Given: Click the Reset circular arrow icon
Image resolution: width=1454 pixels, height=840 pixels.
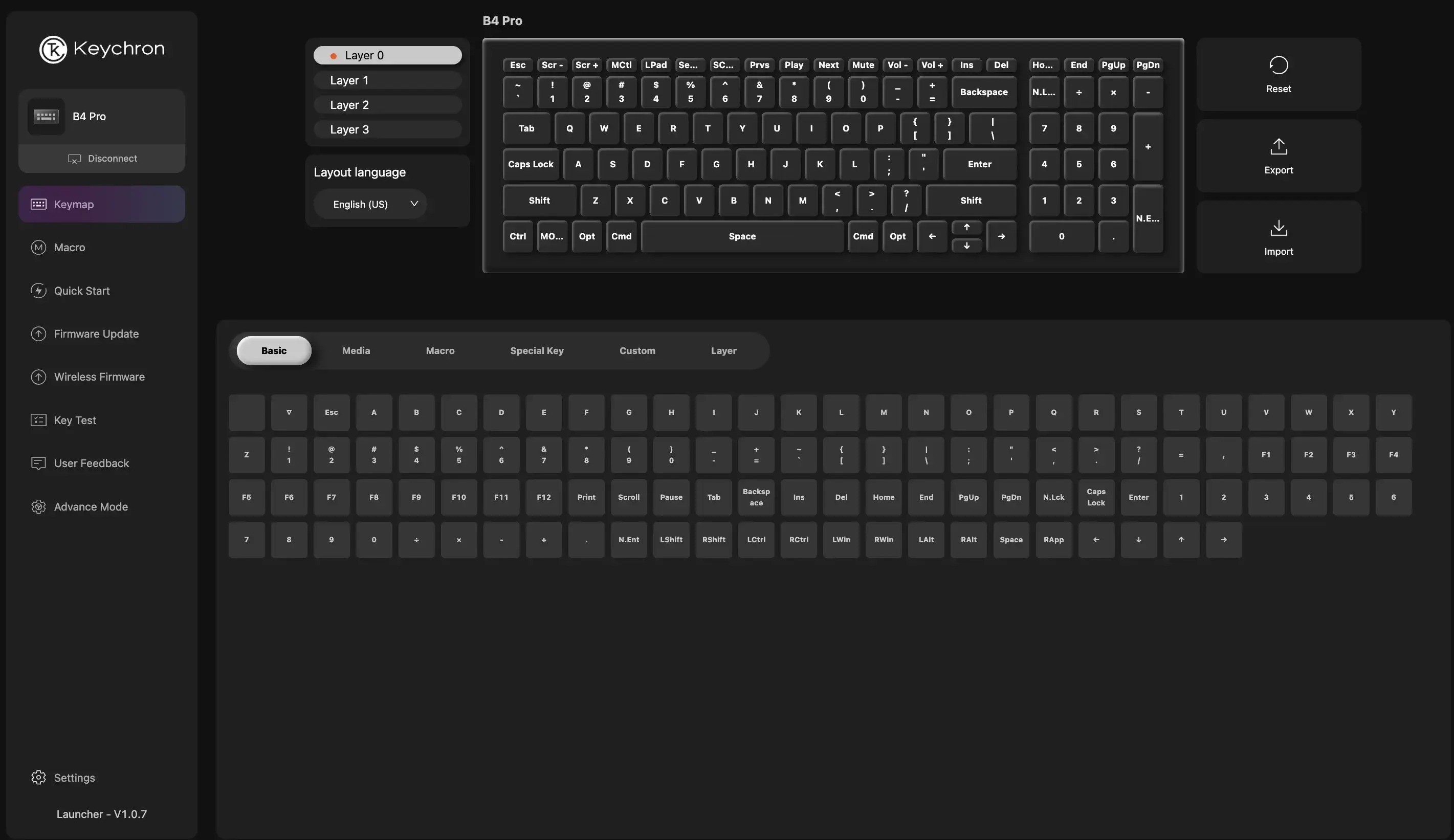Looking at the screenshot, I should click(1278, 65).
